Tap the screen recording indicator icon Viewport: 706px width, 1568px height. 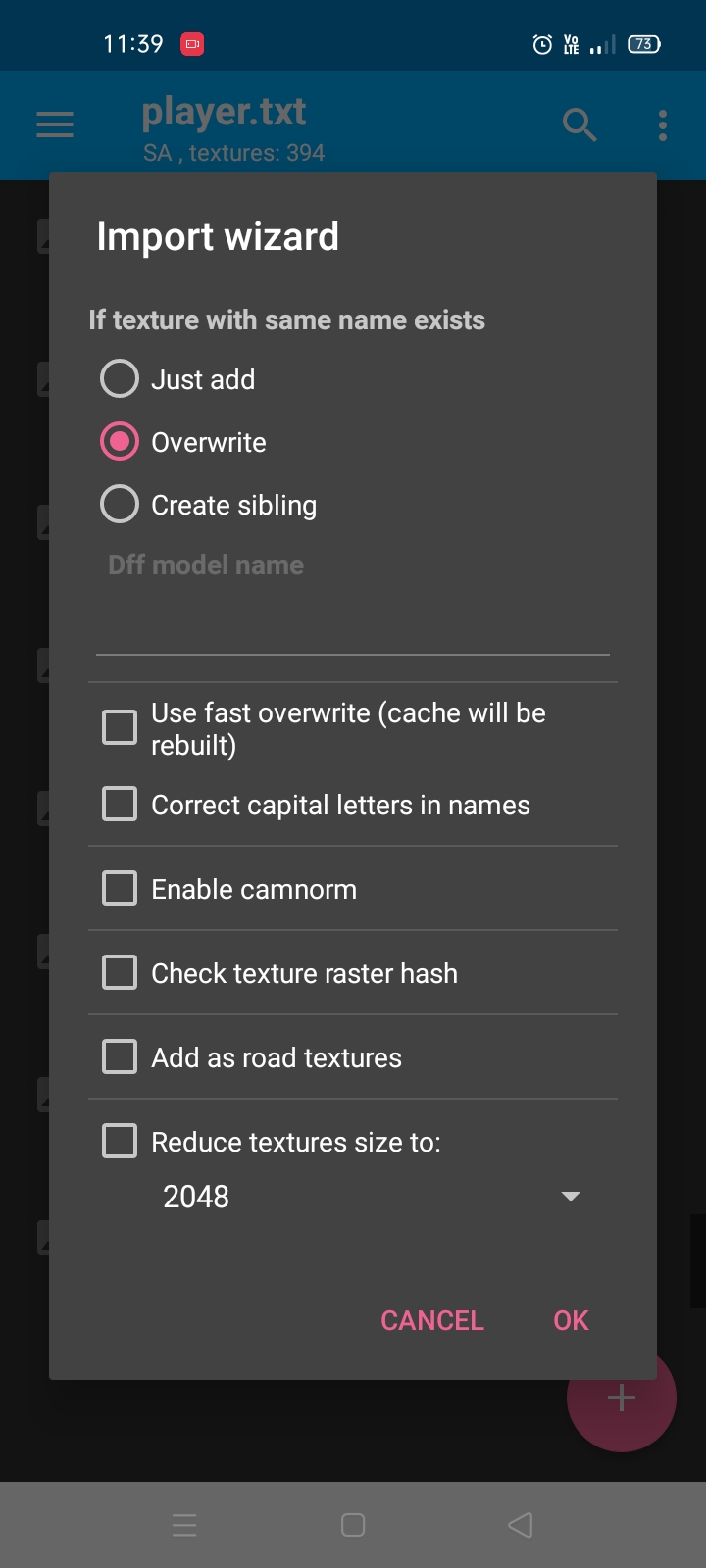click(x=192, y=44)
